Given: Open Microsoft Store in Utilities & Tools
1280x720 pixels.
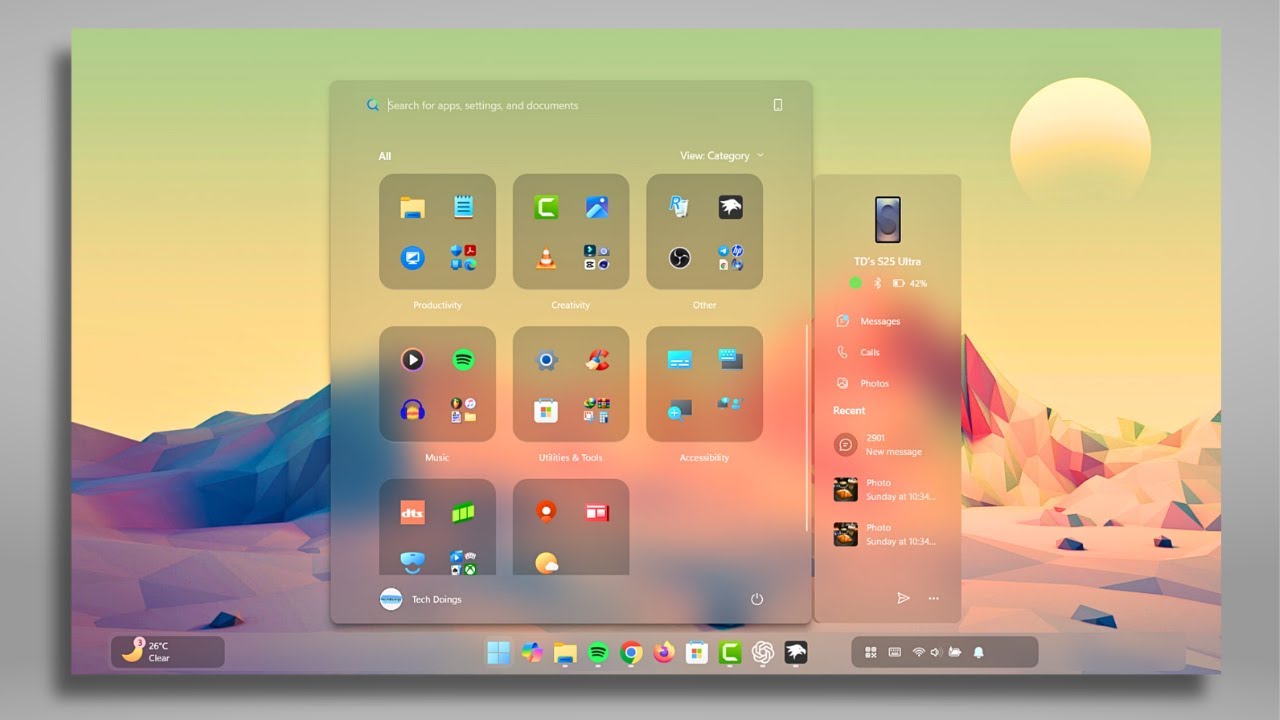Looking at the screenshot, I should 546,410.
